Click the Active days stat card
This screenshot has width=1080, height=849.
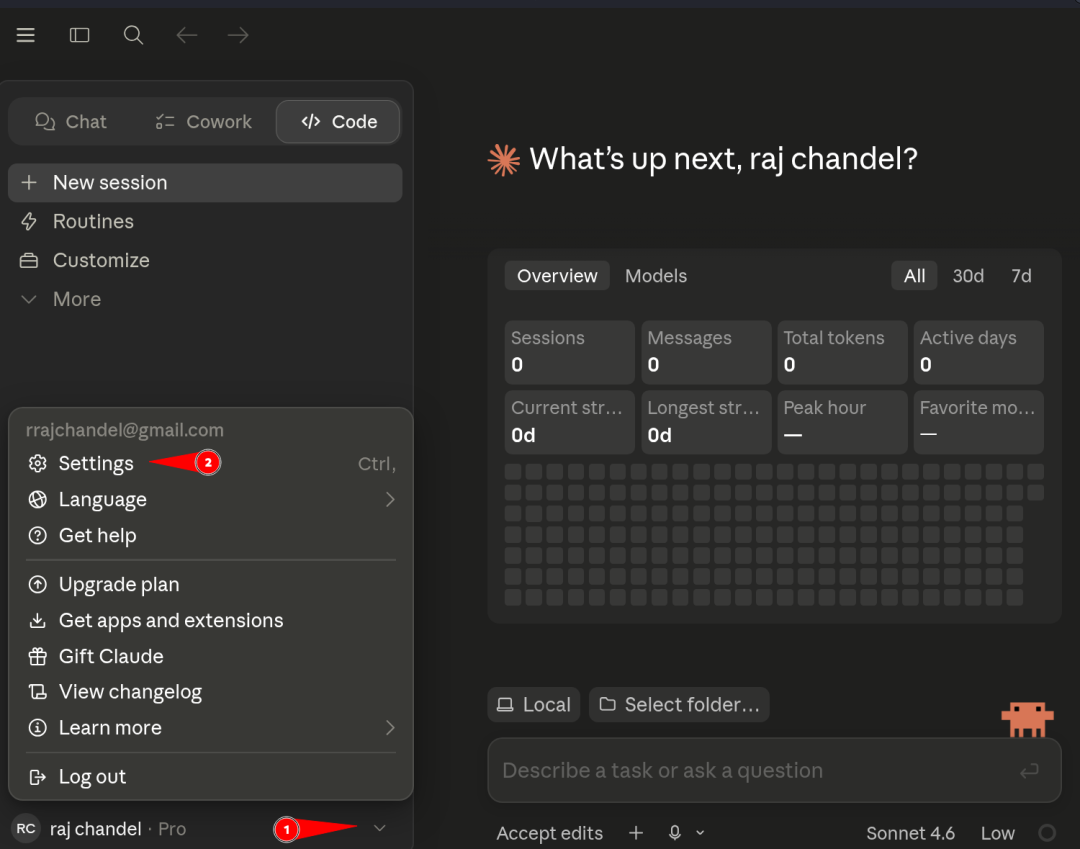(978, 352)
